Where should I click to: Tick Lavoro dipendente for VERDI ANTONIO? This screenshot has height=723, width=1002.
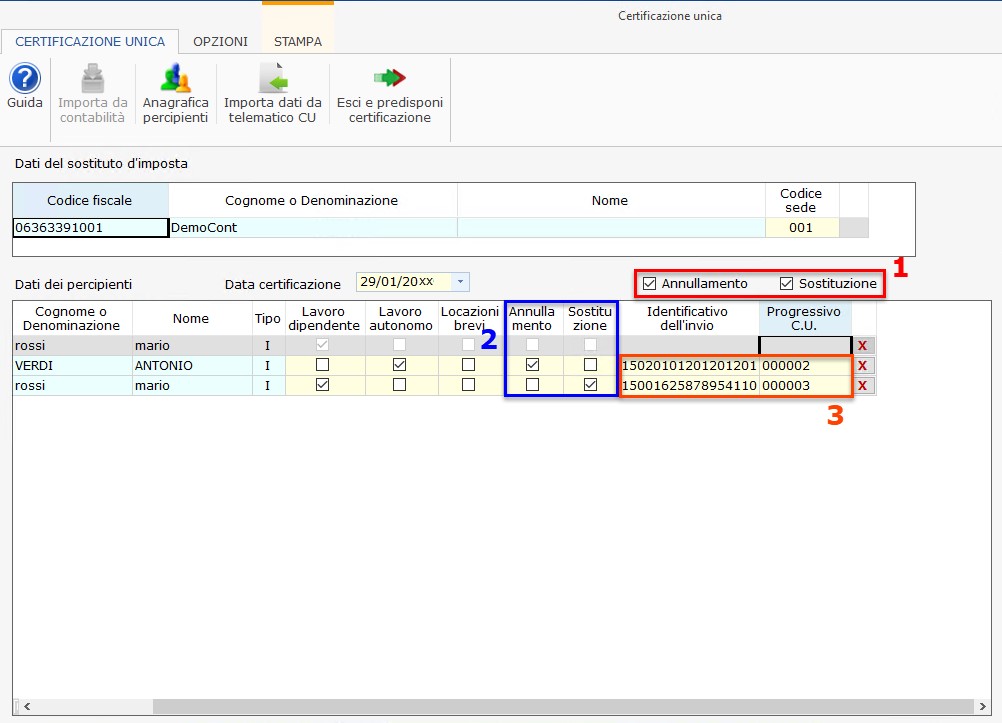[x=323, y=365]
